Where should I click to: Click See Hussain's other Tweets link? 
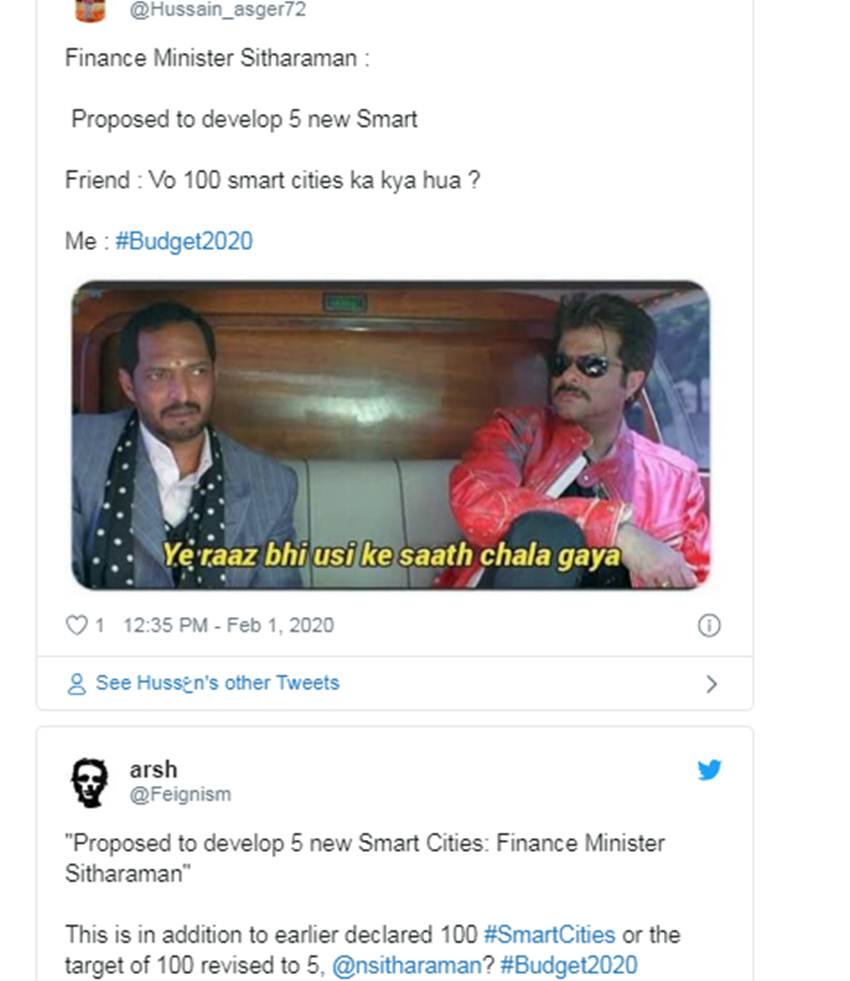click(217, 683)
